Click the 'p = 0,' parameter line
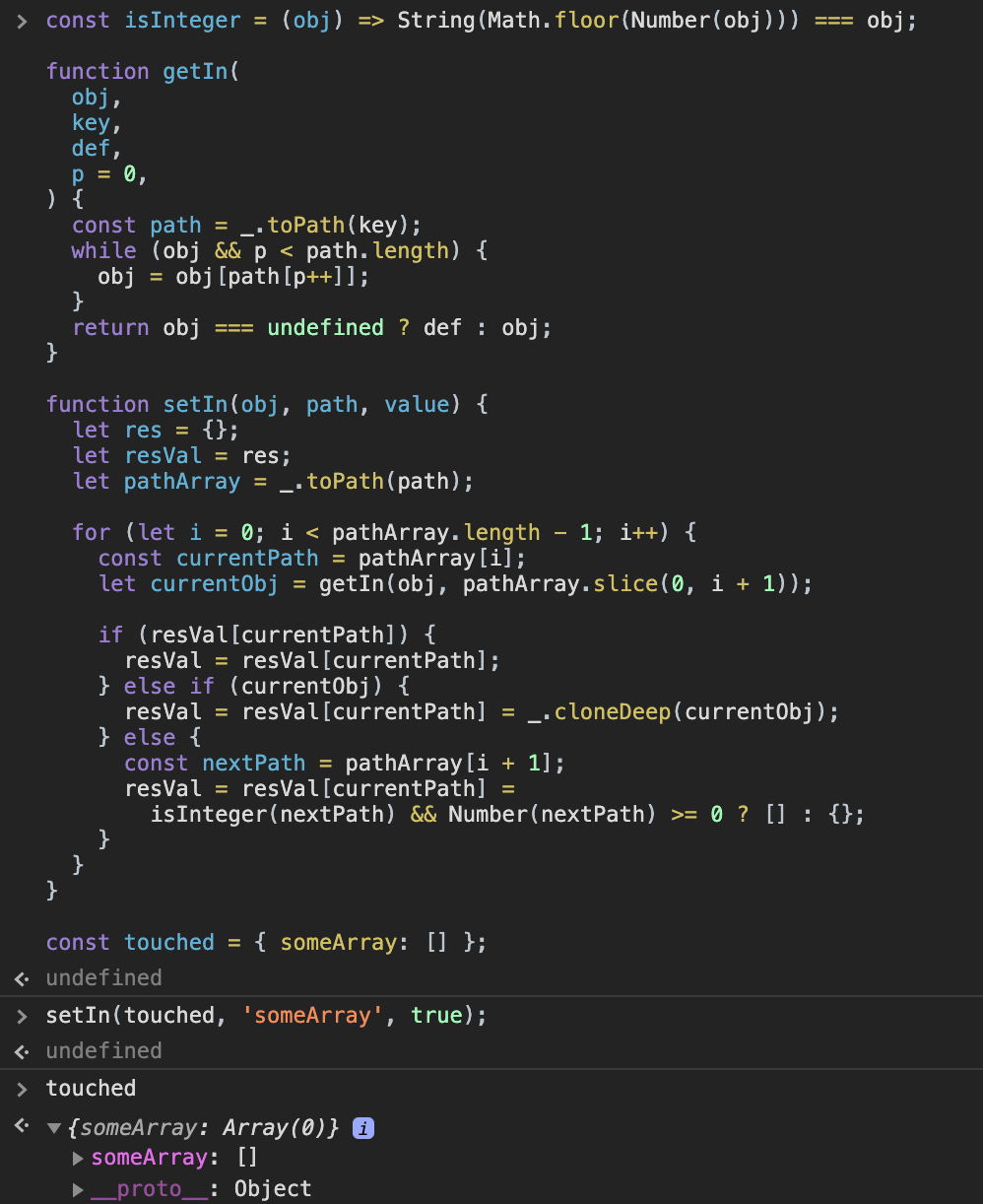Viewport: 983px width, 1204px height. tap(109, 173)
